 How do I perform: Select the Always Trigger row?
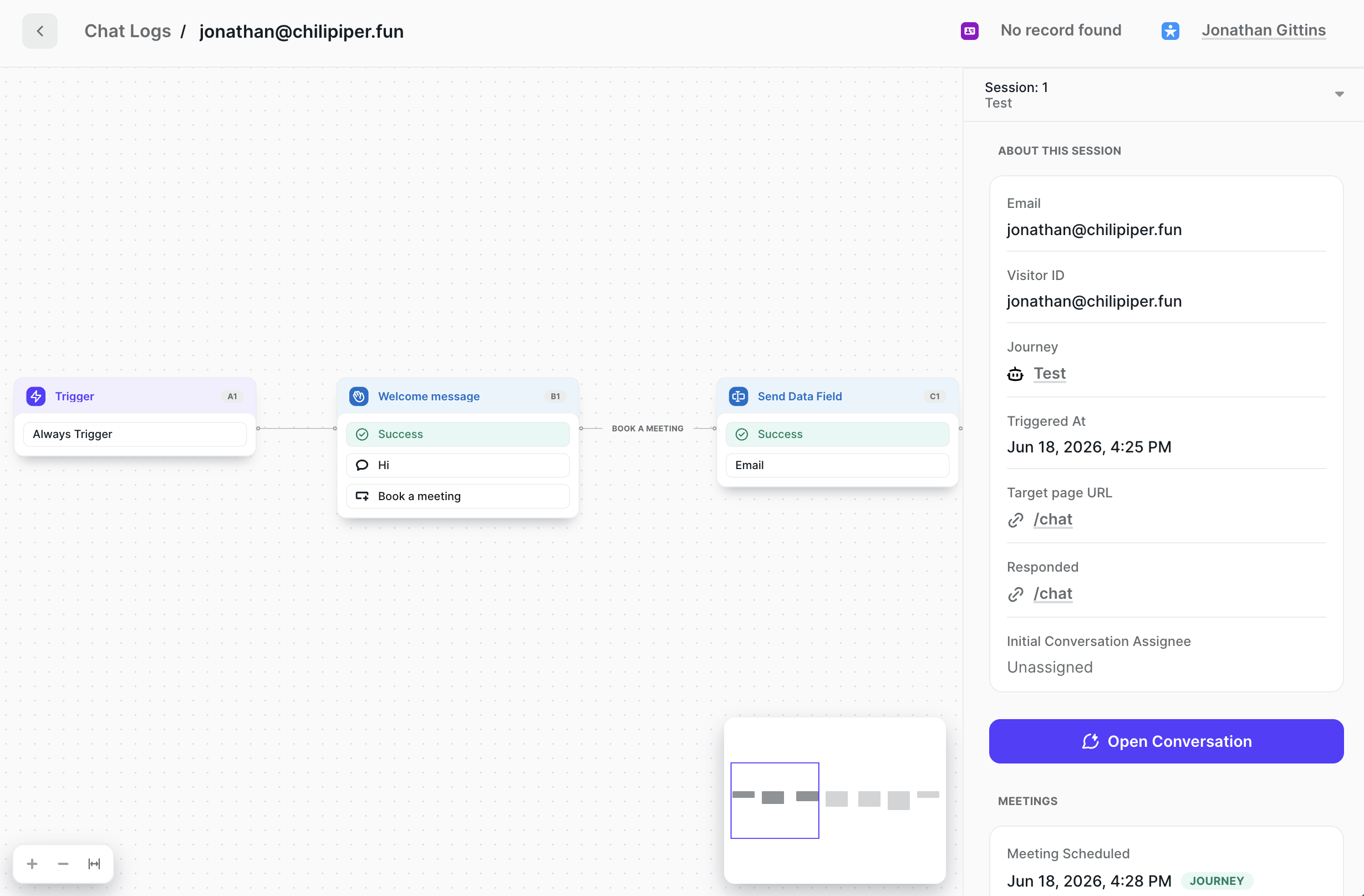[x=135, y=434]
